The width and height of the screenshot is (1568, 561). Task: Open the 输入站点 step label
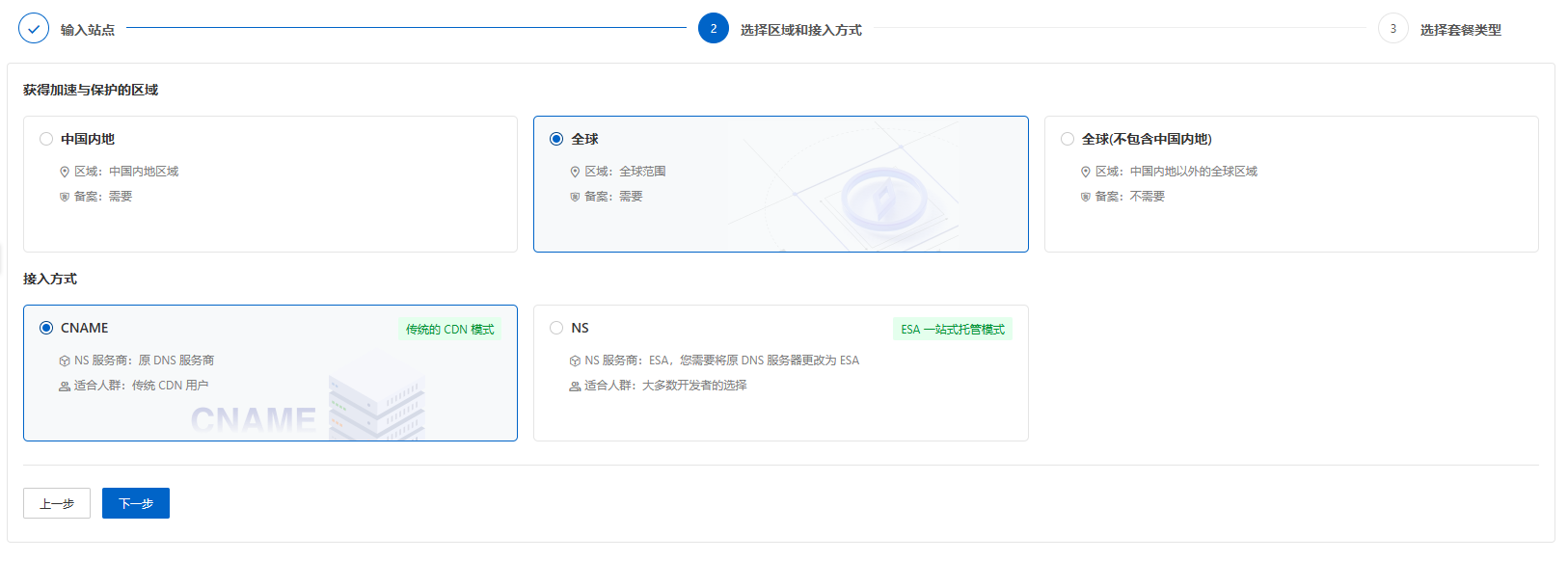click(x=88, y=30)
